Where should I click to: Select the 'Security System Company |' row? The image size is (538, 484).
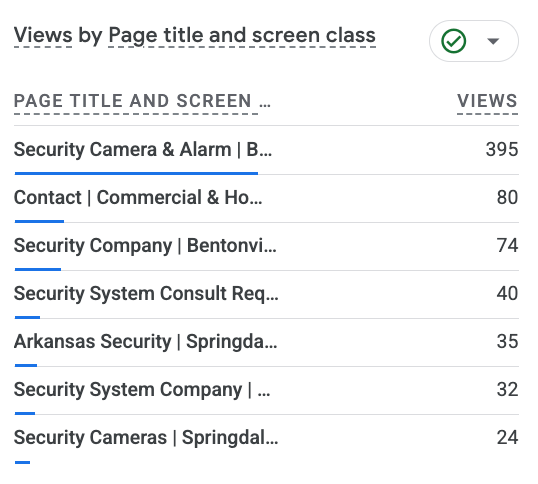coord(266,390)
